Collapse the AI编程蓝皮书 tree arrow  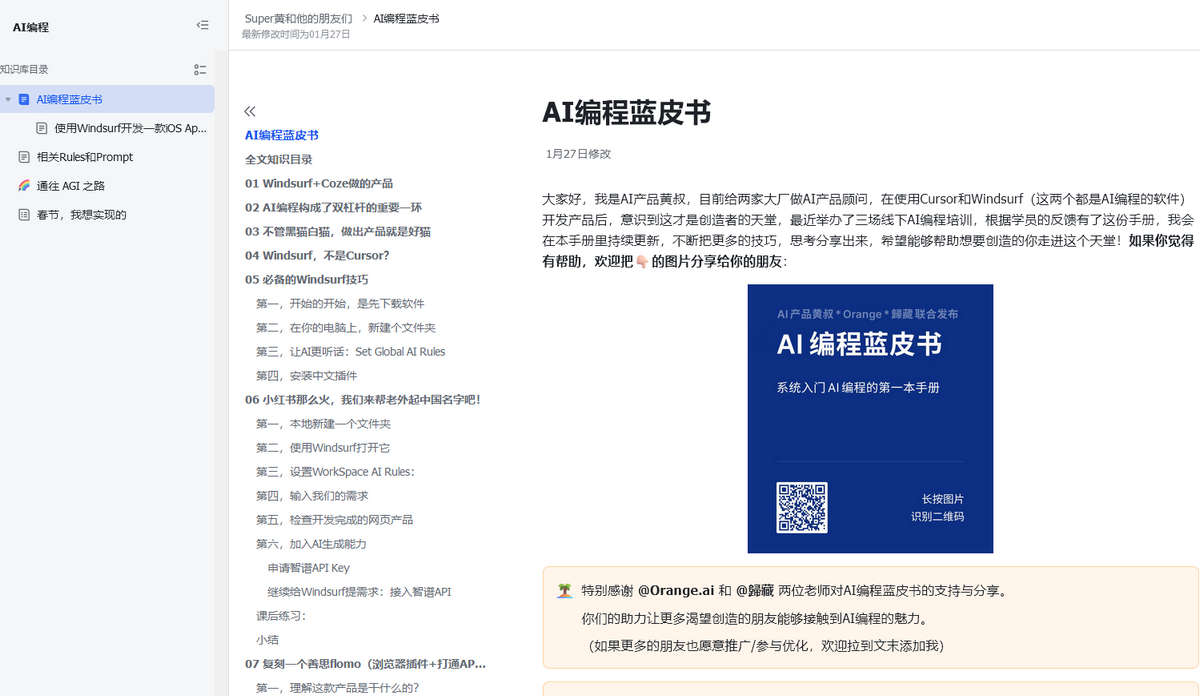[8, 99]
